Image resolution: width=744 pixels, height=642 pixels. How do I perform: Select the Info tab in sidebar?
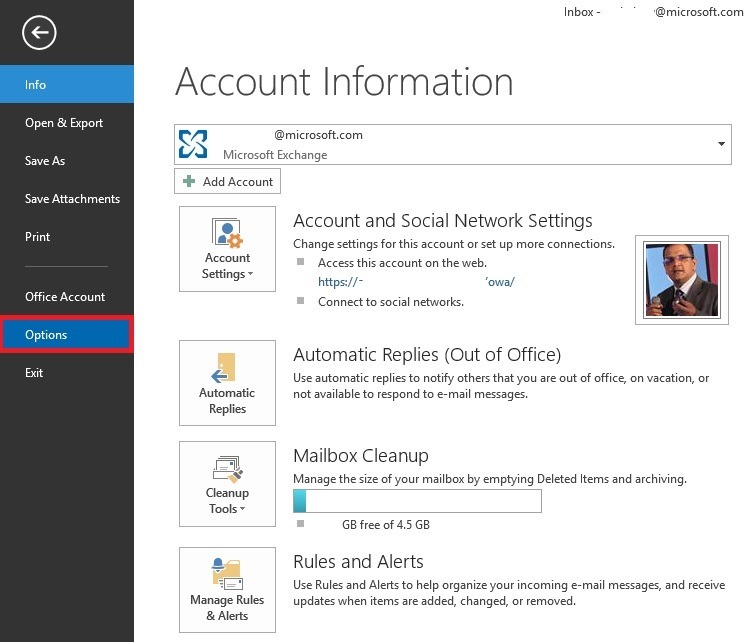[x=67, y=84]
